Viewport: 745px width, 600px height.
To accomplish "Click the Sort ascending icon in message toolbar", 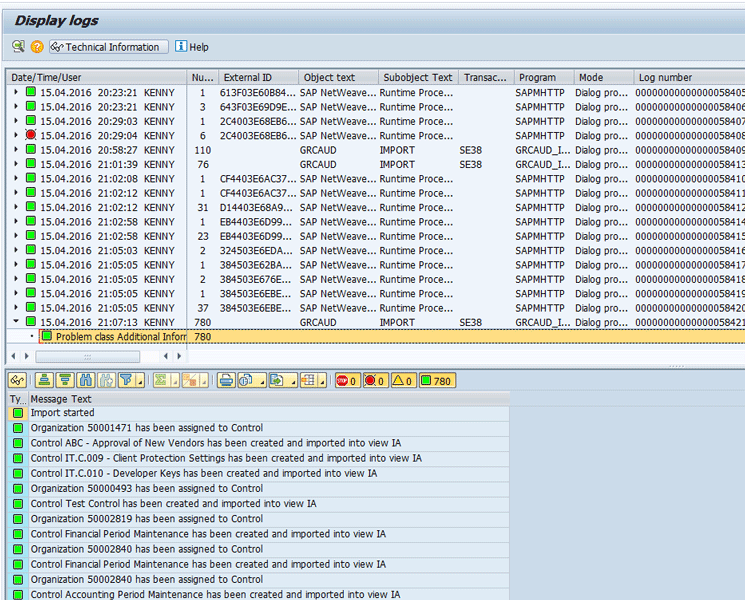I will (44, 381).
